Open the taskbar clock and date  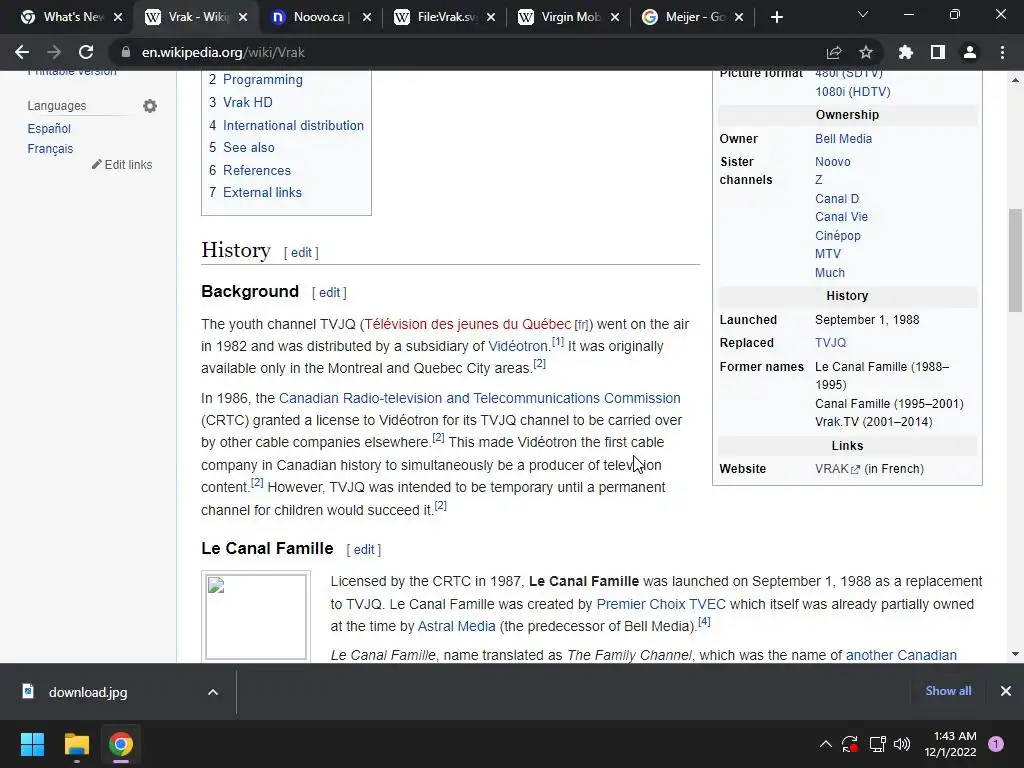point(950,744)
